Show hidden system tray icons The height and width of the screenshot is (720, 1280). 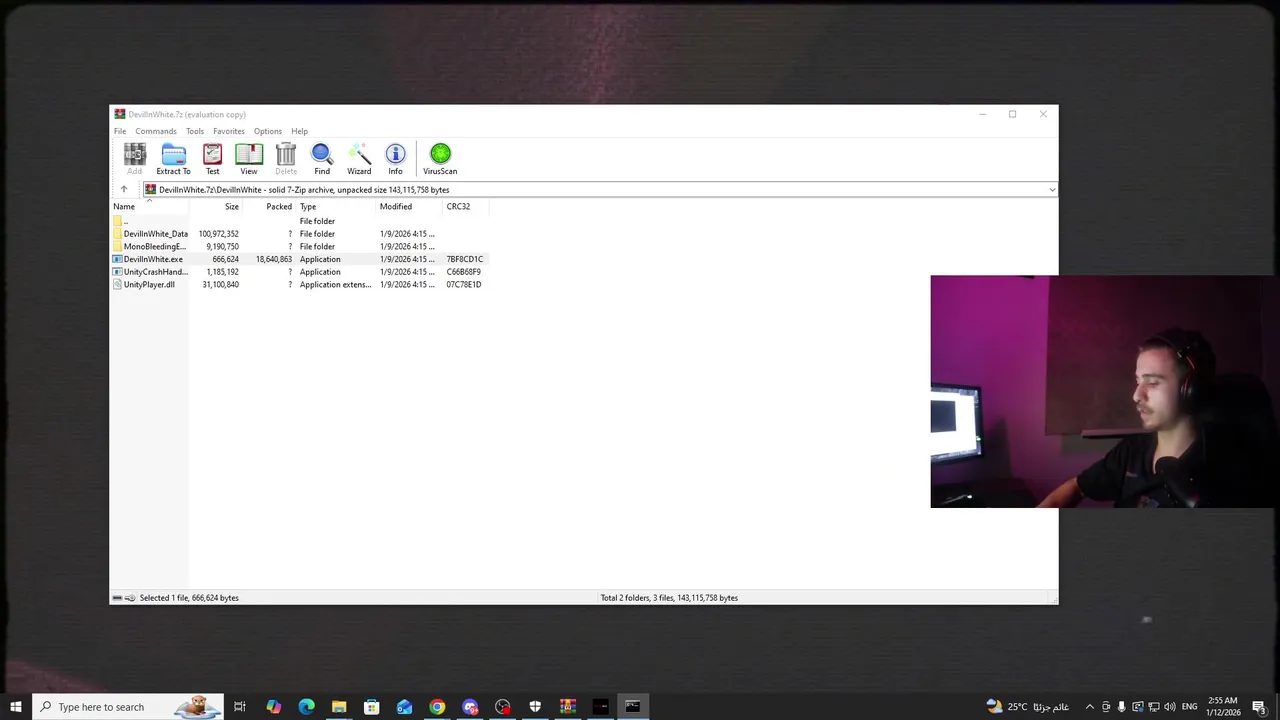pos(1090,707)
